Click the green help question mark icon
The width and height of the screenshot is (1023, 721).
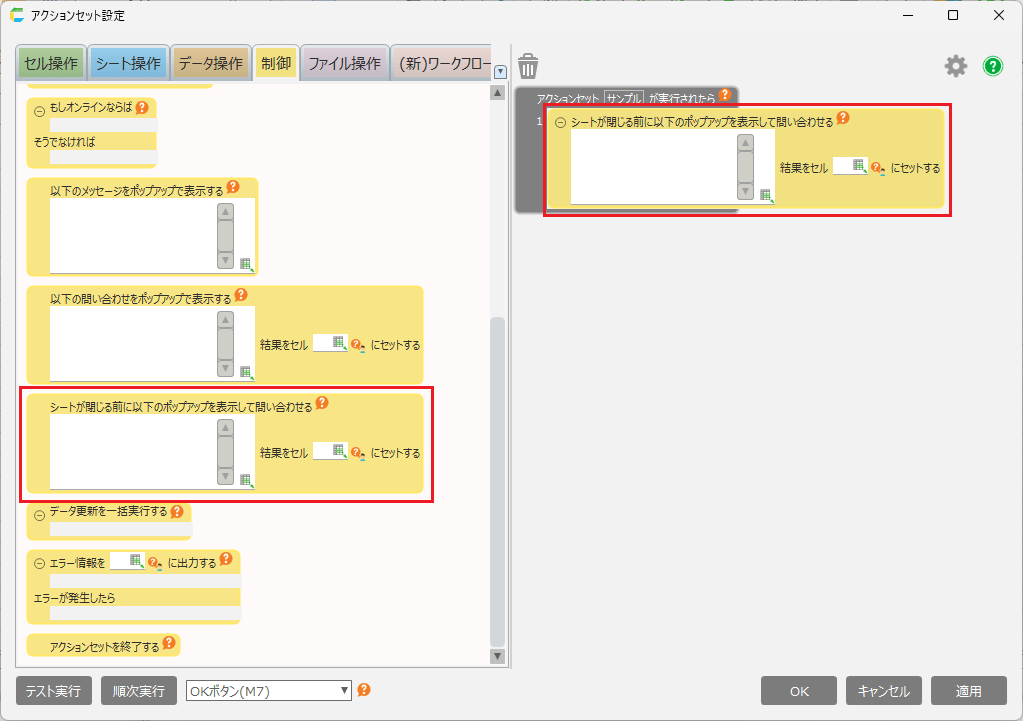(992, 66)
